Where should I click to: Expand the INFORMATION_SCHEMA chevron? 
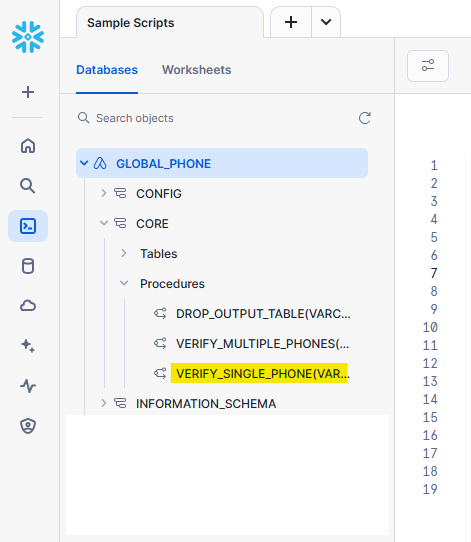click(x=103, y=403)
